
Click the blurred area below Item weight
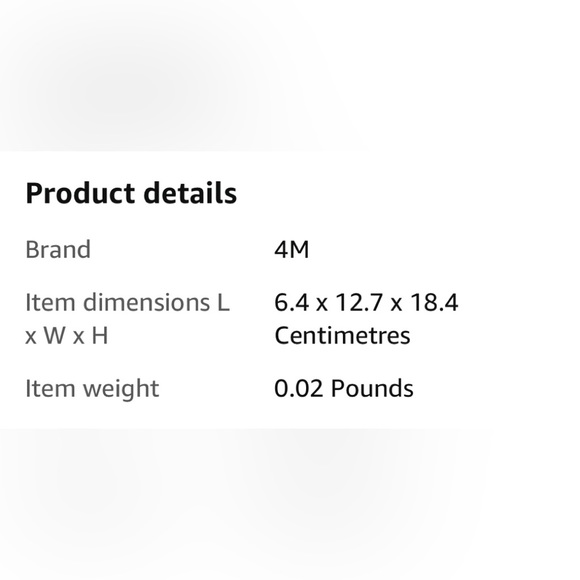tap(290, 504)
